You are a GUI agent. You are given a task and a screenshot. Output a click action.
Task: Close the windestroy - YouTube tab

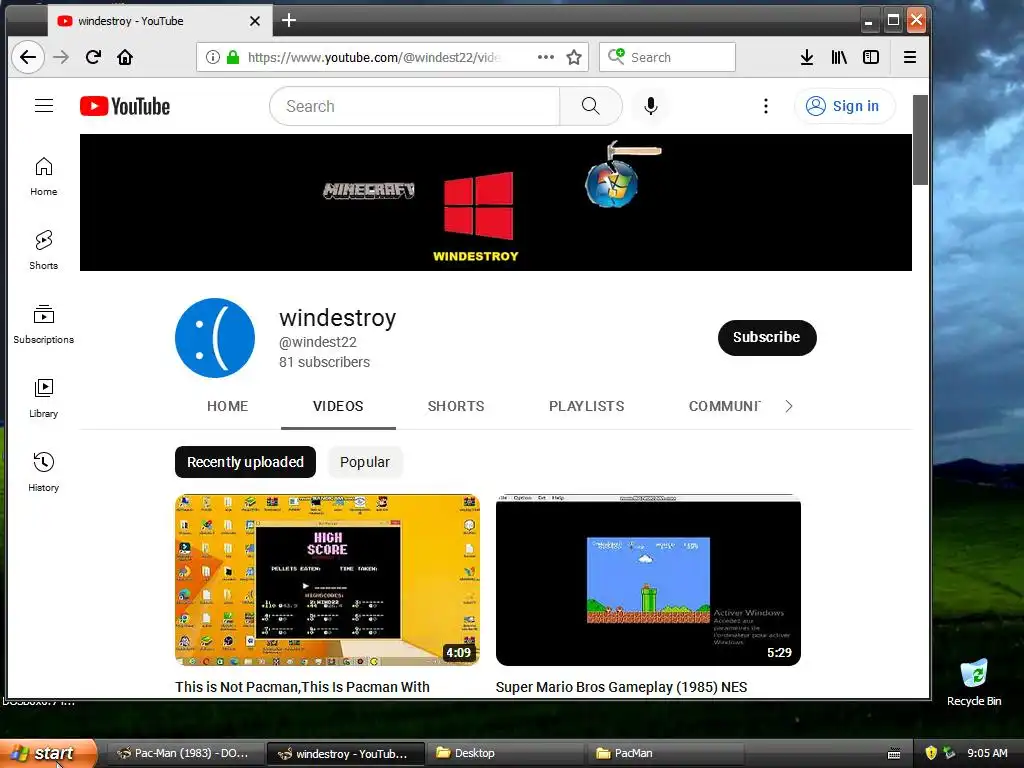point(255,21)
